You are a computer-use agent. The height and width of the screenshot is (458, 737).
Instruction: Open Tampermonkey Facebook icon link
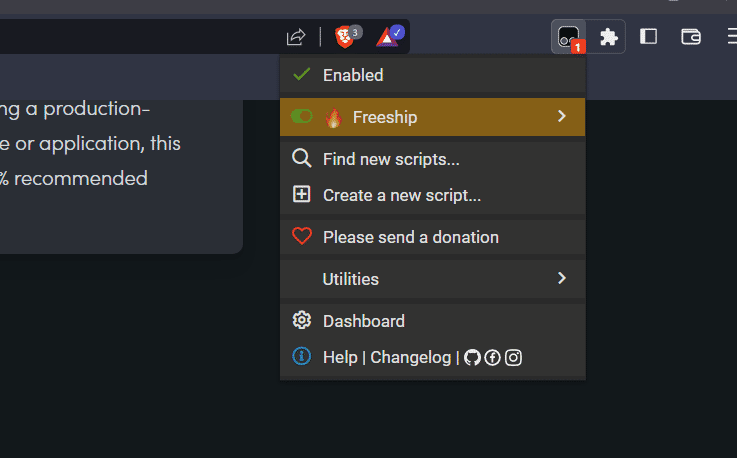point(492,357)
